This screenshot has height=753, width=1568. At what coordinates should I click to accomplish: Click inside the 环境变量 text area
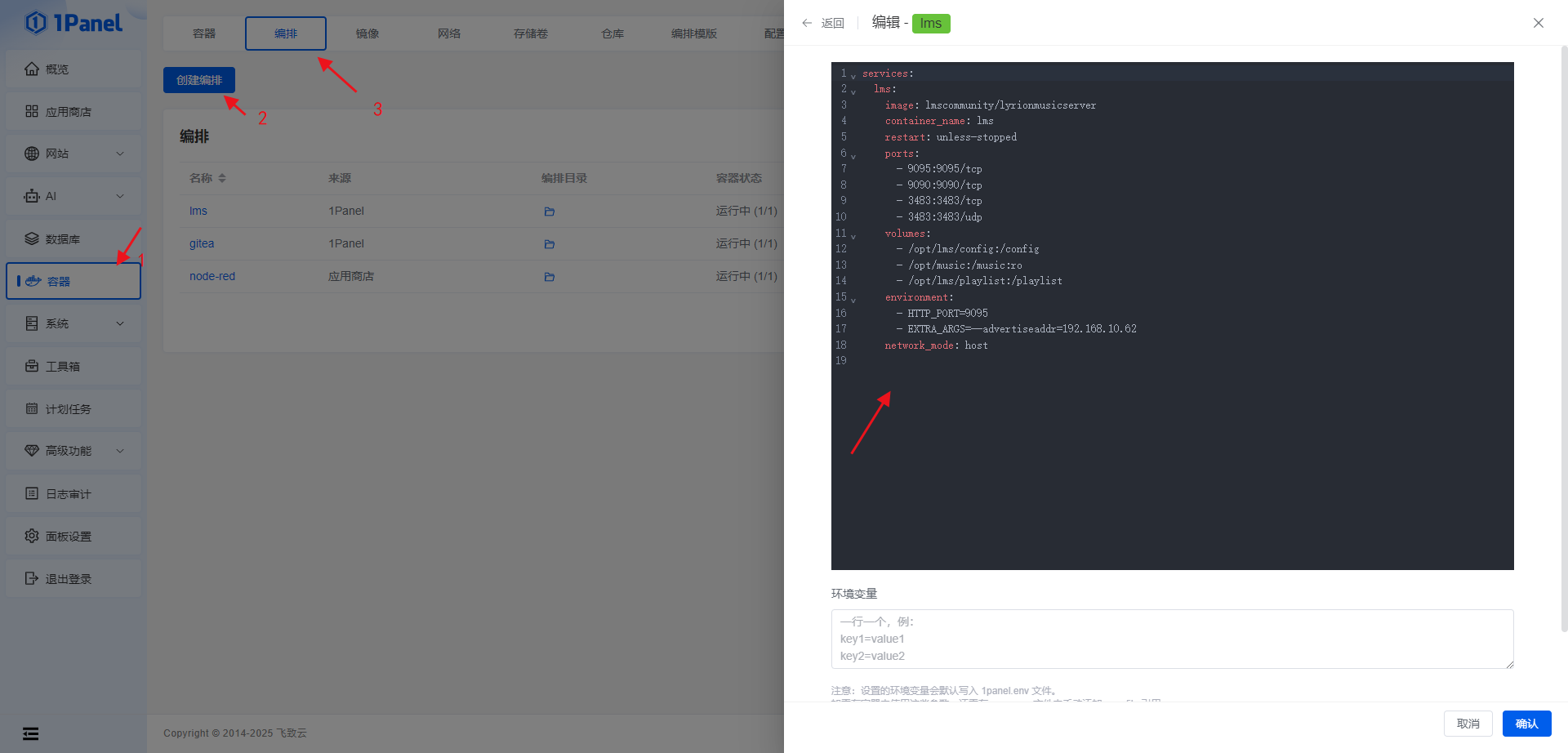1172,639
